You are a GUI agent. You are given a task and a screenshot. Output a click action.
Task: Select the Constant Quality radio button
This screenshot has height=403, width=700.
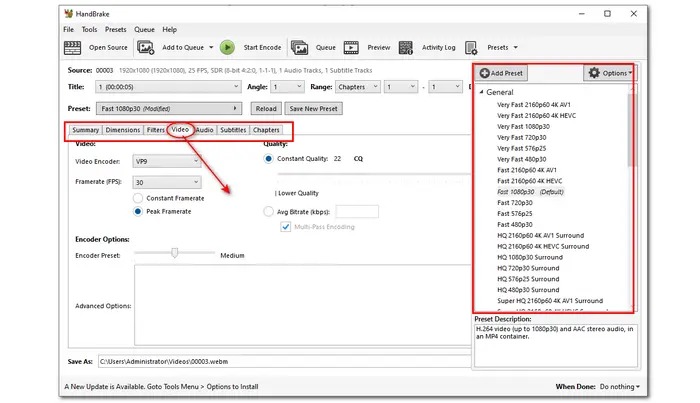tap(268, 158)
